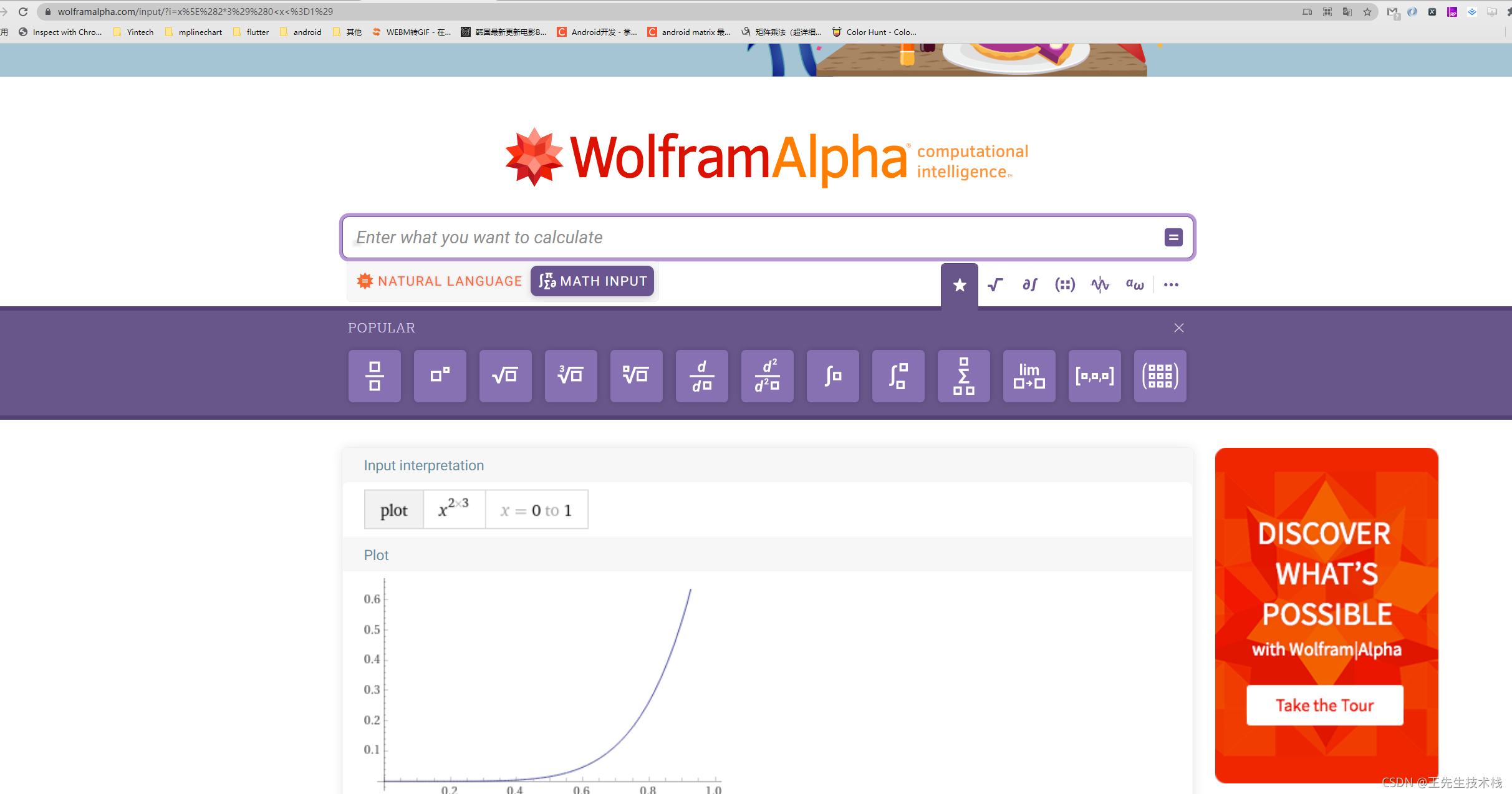1512x794 pixels.
Task: Insert the superscript power template
Action: pos(440,375)
